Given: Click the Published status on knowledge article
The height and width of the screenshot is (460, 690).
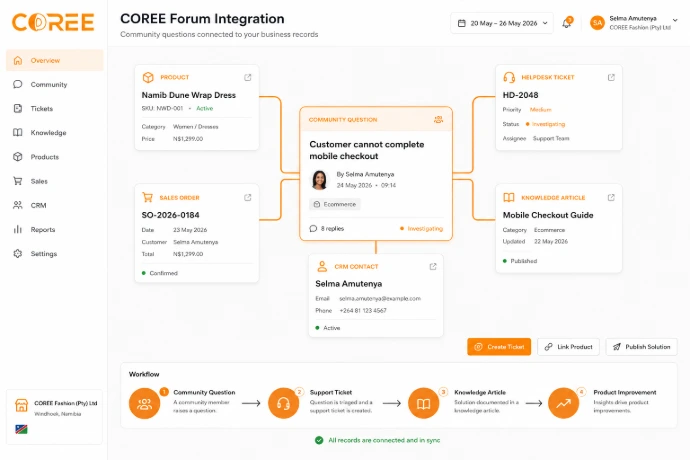Looking at the screenshot, I should [x=520, y=261].
